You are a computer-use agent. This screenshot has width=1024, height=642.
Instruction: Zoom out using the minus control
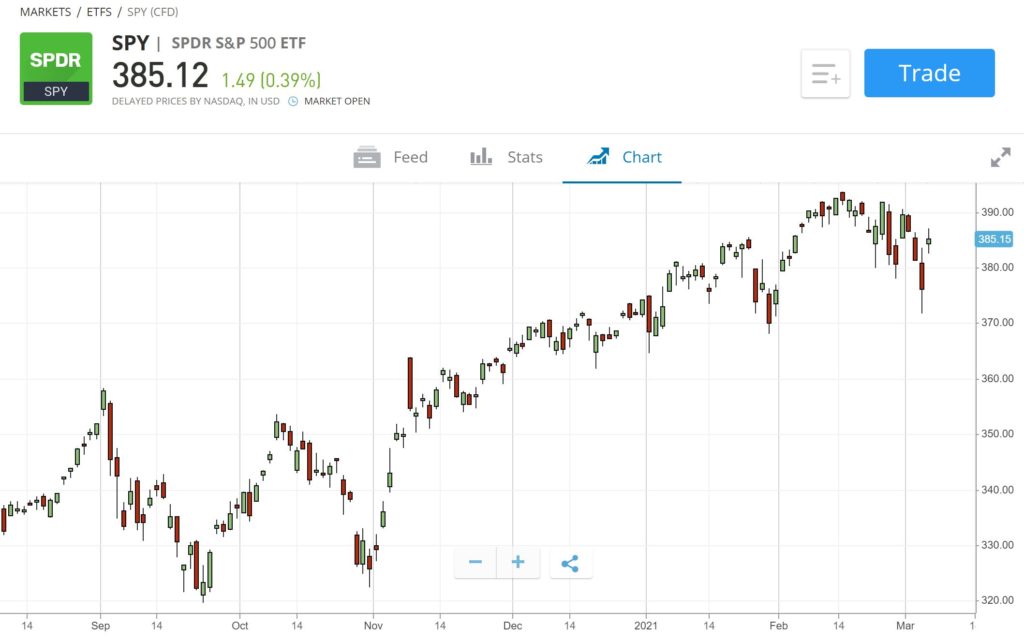[x=474, y=562]
